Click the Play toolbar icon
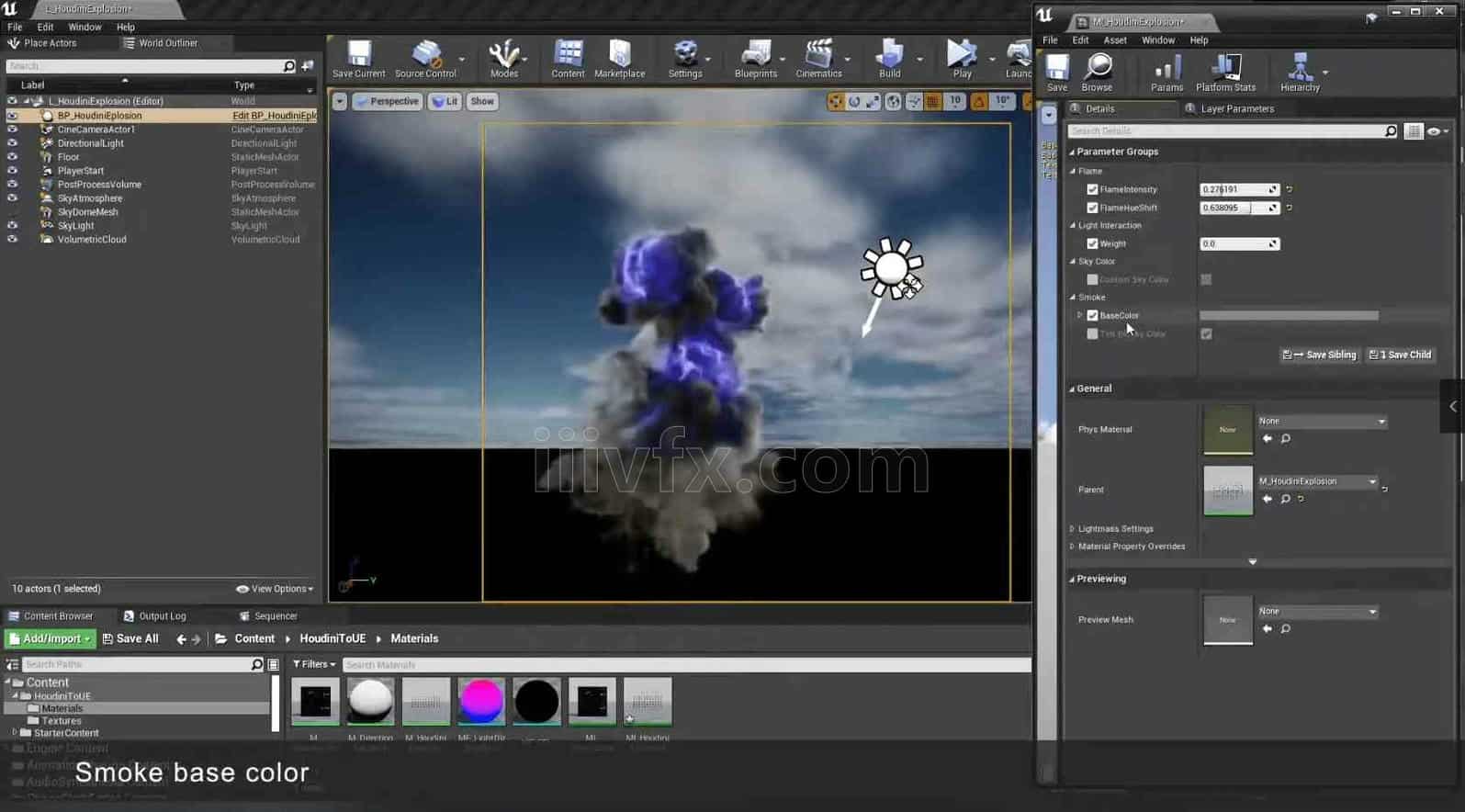The height and width of the screenshot is (812, 1465). pos(962,59)
